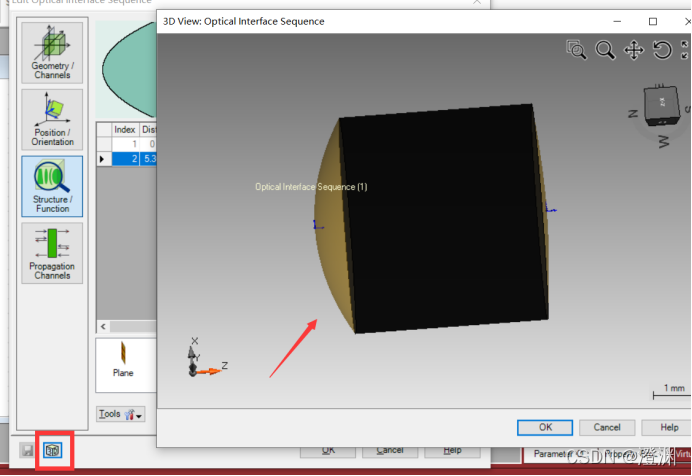Open the Tools dropdown menu
692x476 pixels.
pos(120,414)
